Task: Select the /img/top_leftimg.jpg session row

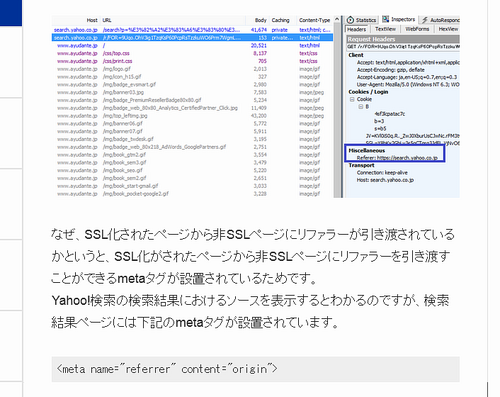Action: click(192, 116)
